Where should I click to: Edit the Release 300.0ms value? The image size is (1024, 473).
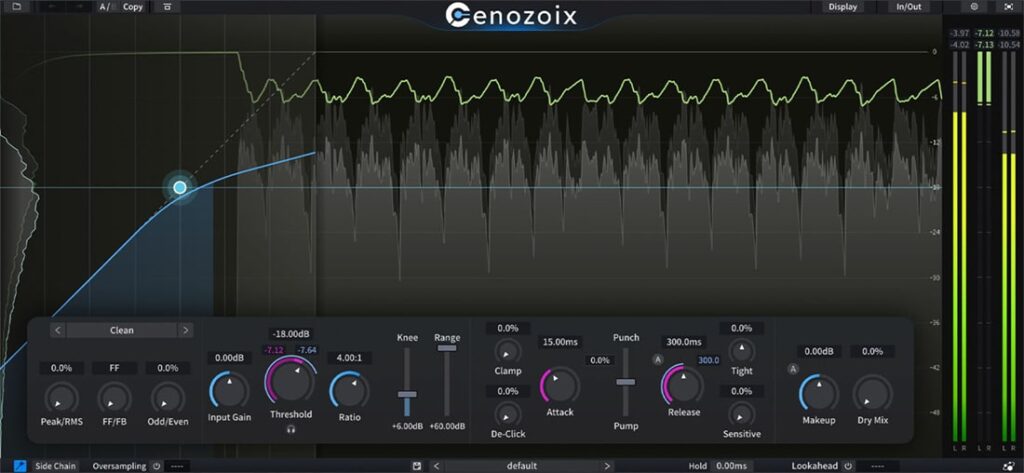684,342
